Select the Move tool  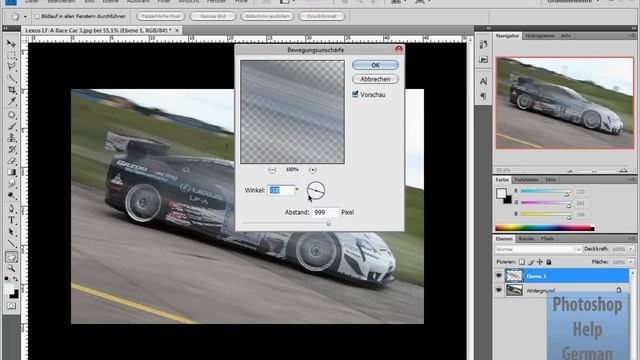(x=11, y=44)
